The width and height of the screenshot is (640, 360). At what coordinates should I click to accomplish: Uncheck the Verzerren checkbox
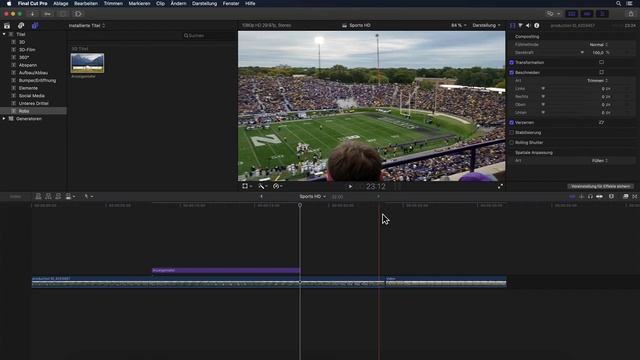(x=511, y=122)
